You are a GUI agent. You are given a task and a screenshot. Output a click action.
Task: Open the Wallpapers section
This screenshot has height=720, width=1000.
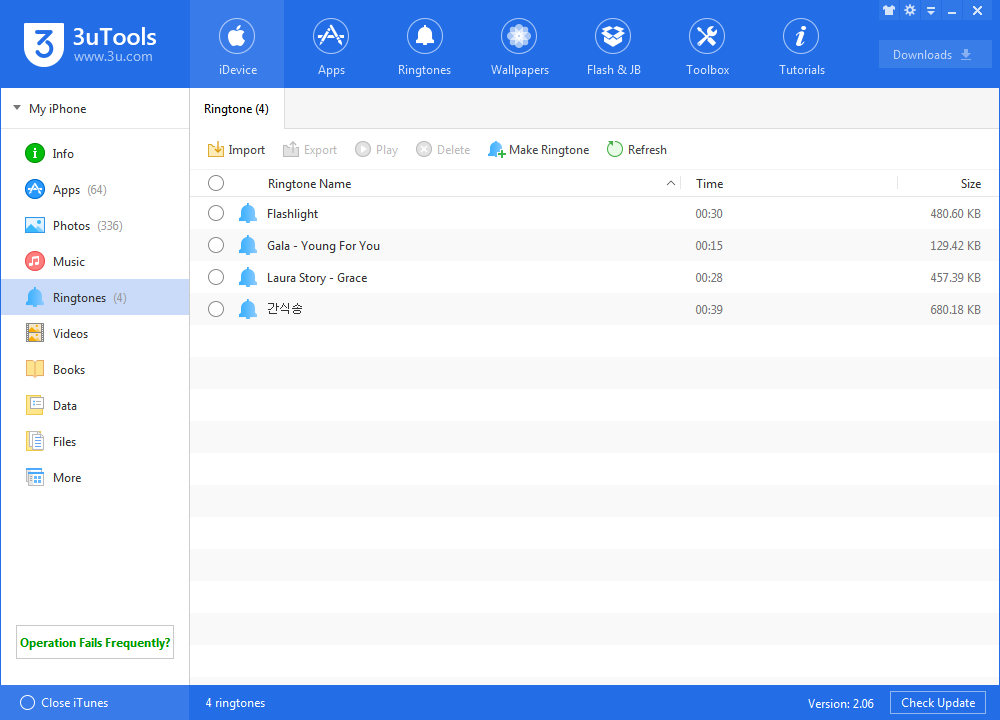pos(519,45)
